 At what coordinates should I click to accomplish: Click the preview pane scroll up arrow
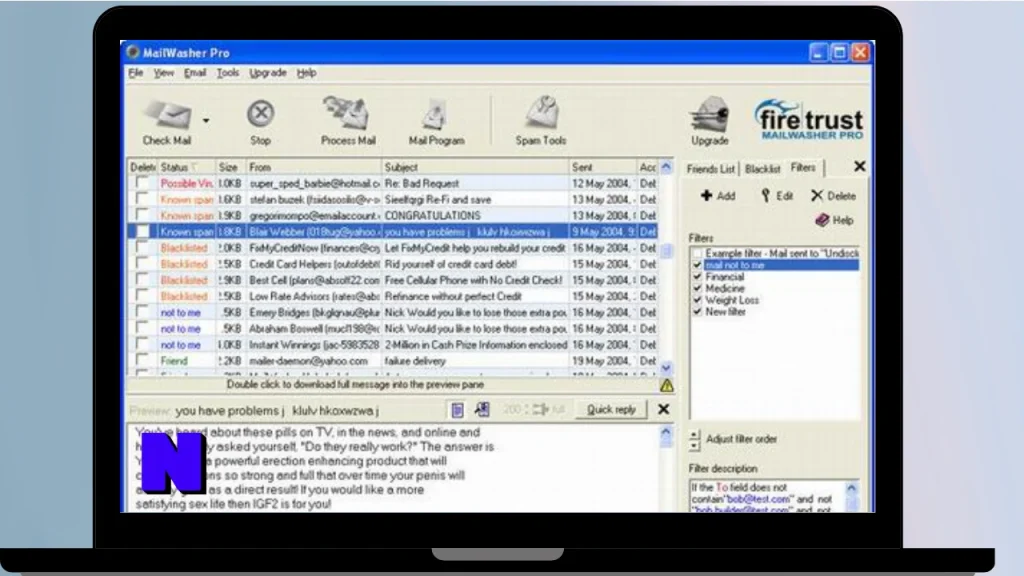pyautogui.click(x=666, y=432)
